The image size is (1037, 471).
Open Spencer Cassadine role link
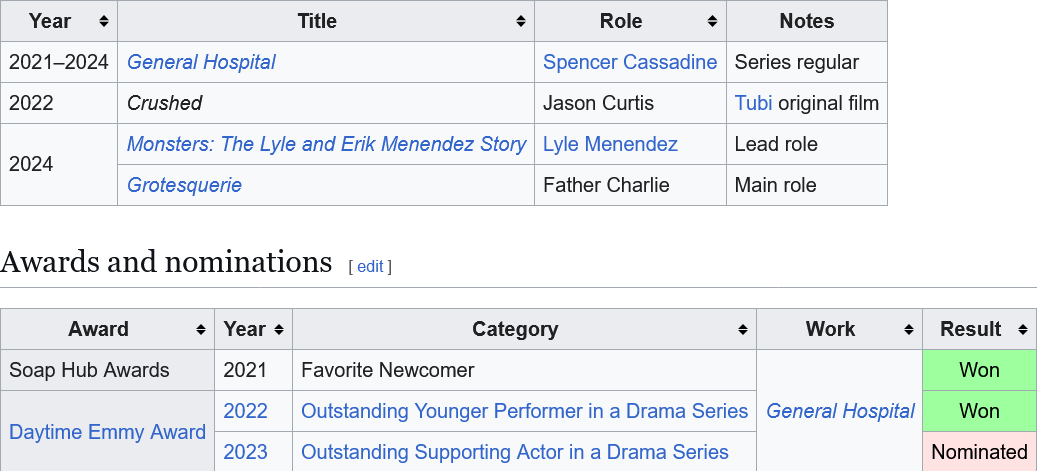click(x=630, y=62)
